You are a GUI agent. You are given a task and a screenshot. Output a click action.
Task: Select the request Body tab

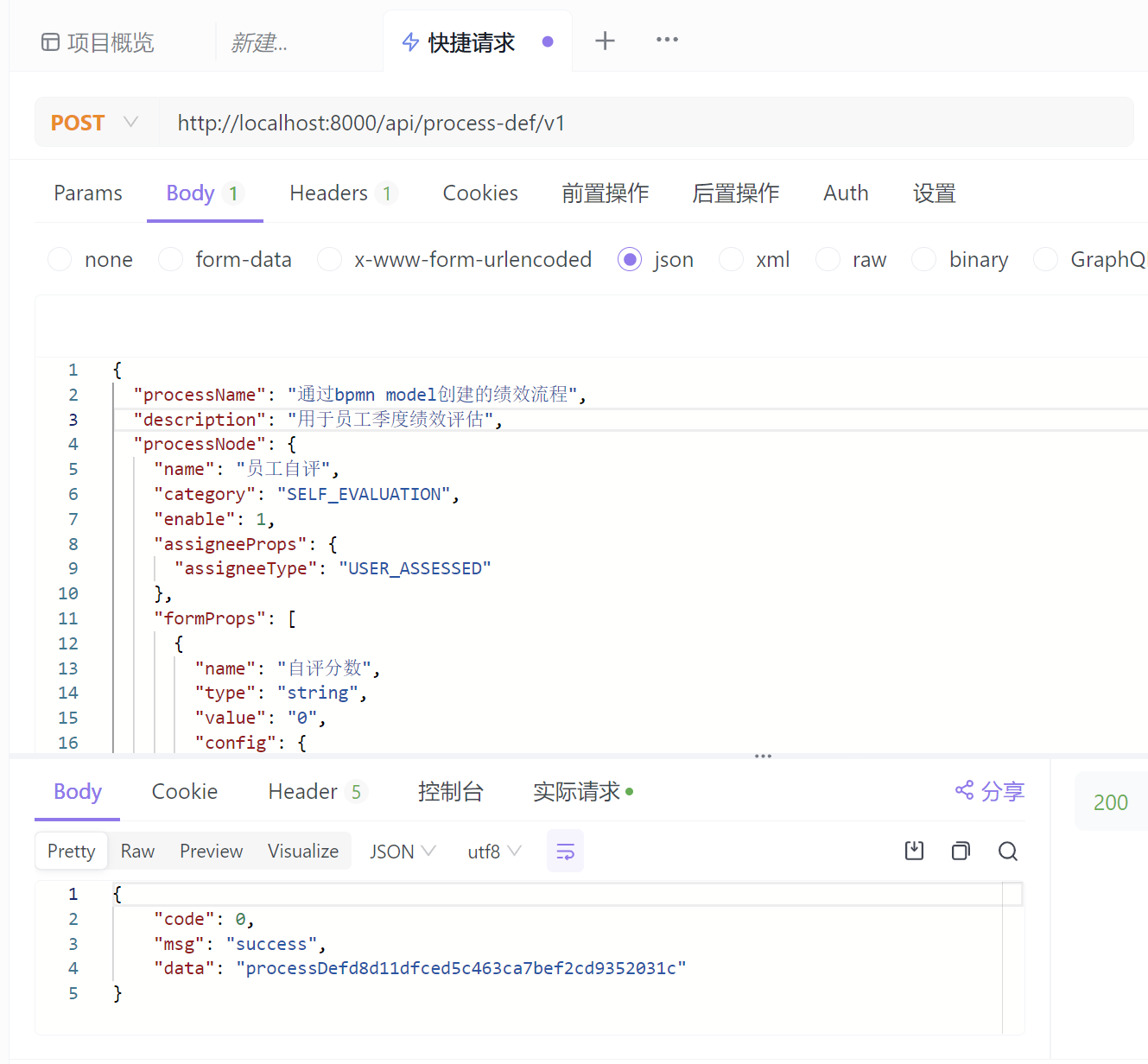coord(205,193)
